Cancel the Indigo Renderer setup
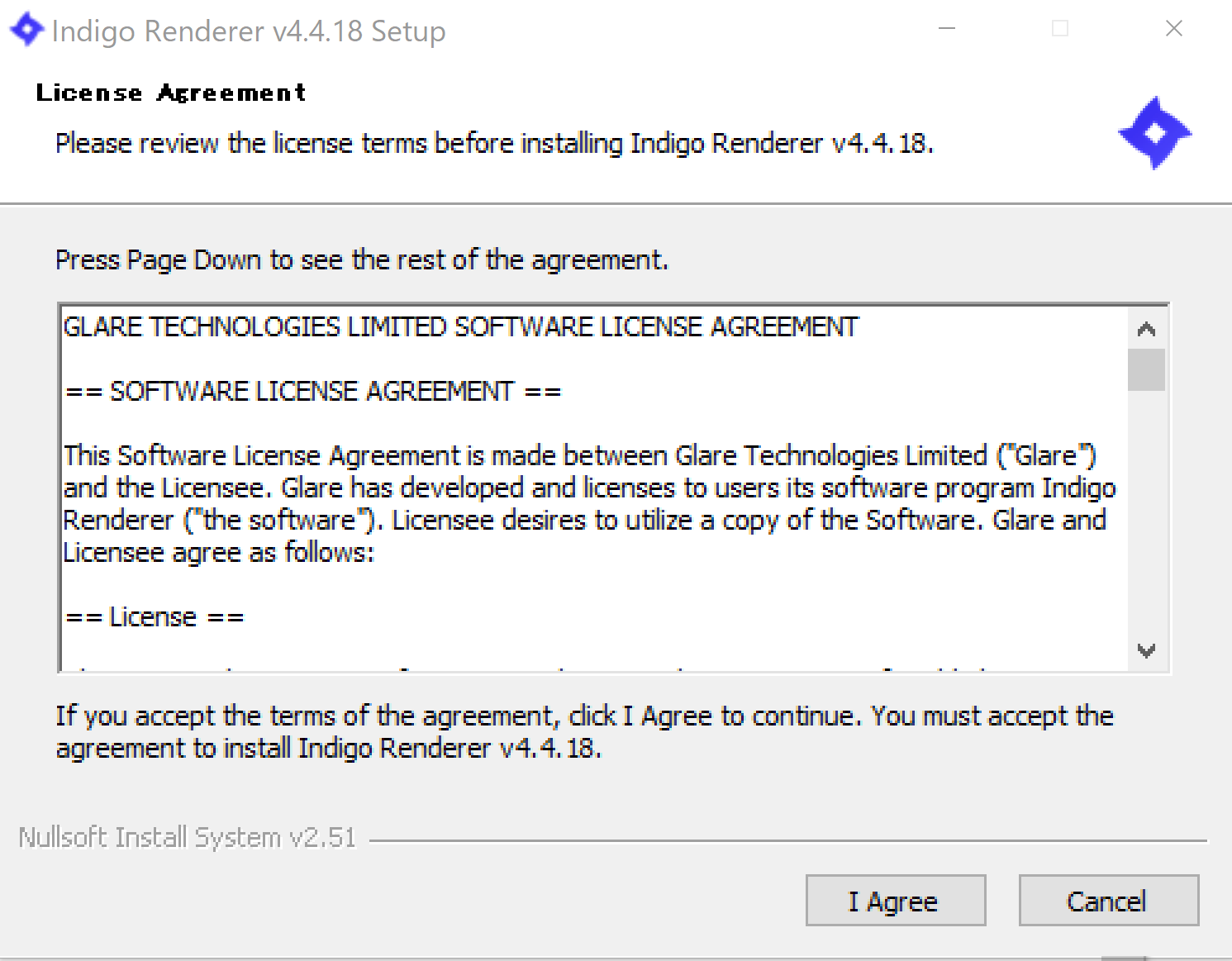 pyautogui.click(x=1108, y=901)
